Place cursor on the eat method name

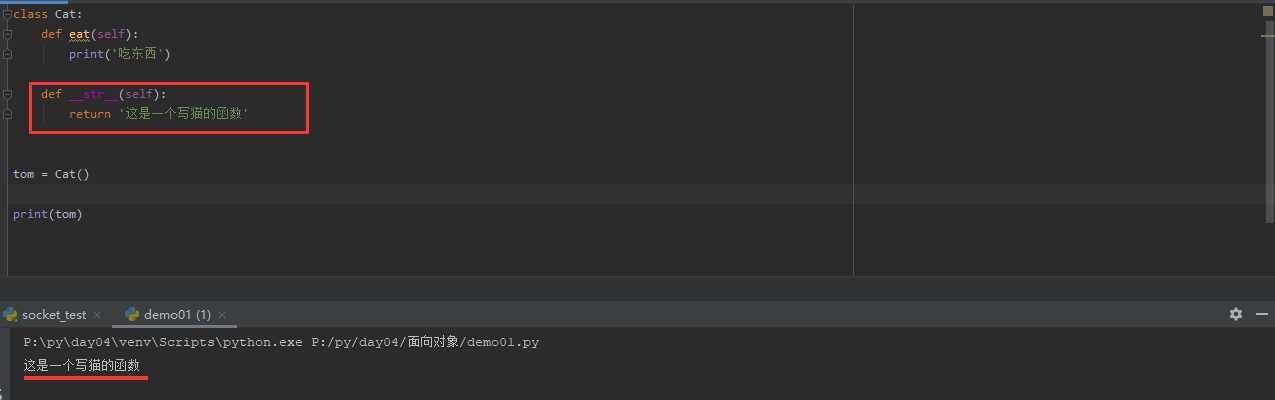click(80, 34)
